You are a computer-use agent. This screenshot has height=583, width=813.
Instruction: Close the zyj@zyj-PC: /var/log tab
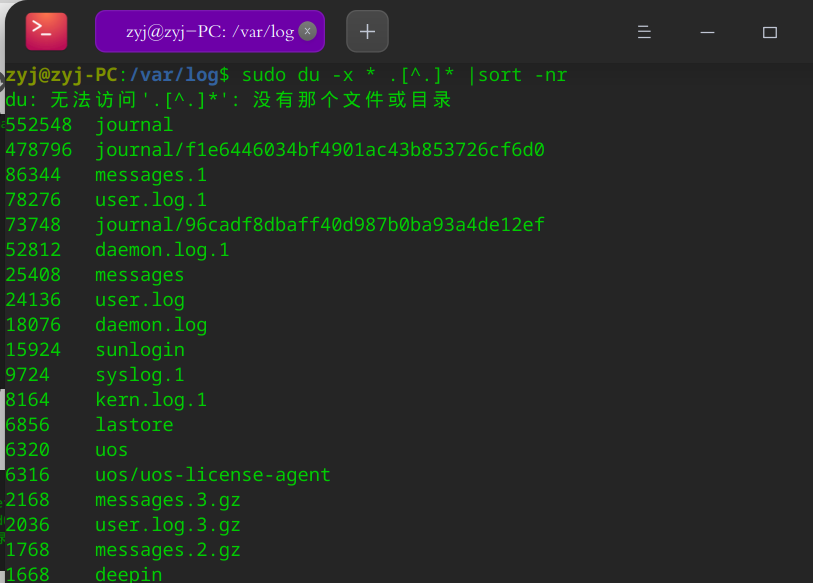point(308,31)
